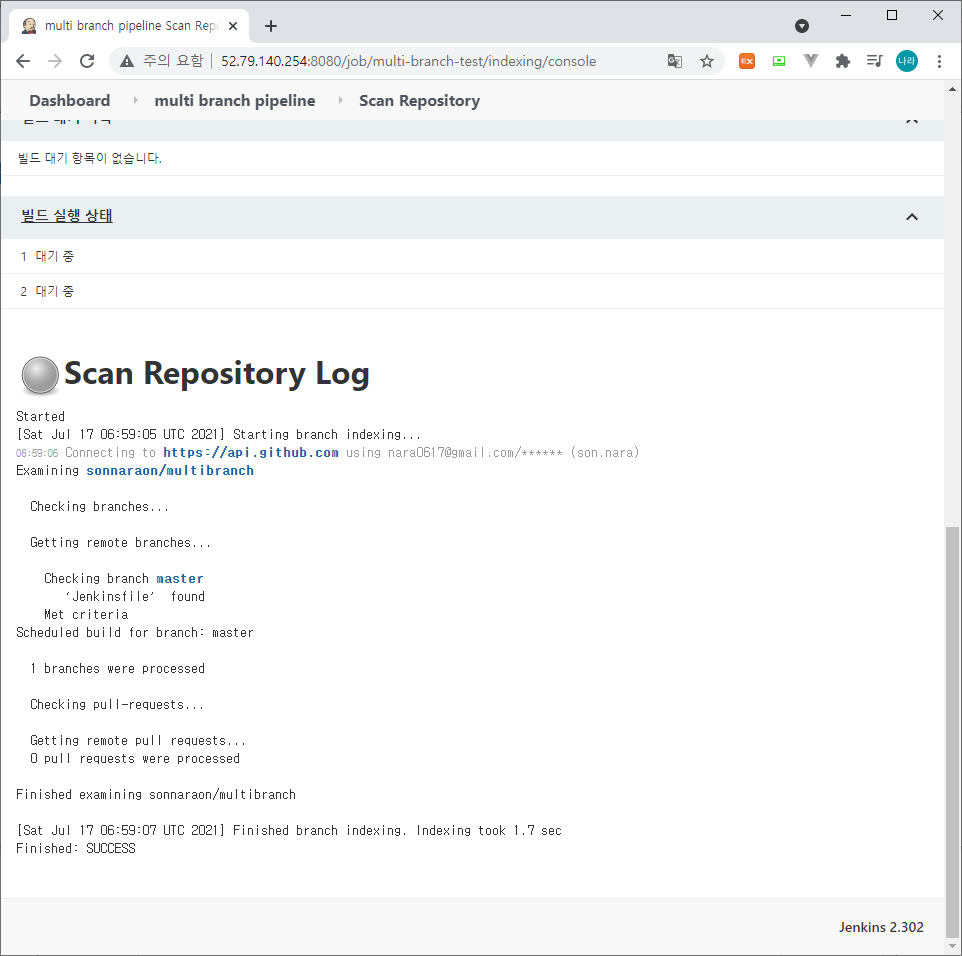Open Scan Repository breadcrumb
962x956 pixels.
pyautogui.click(x=420, y=101)
